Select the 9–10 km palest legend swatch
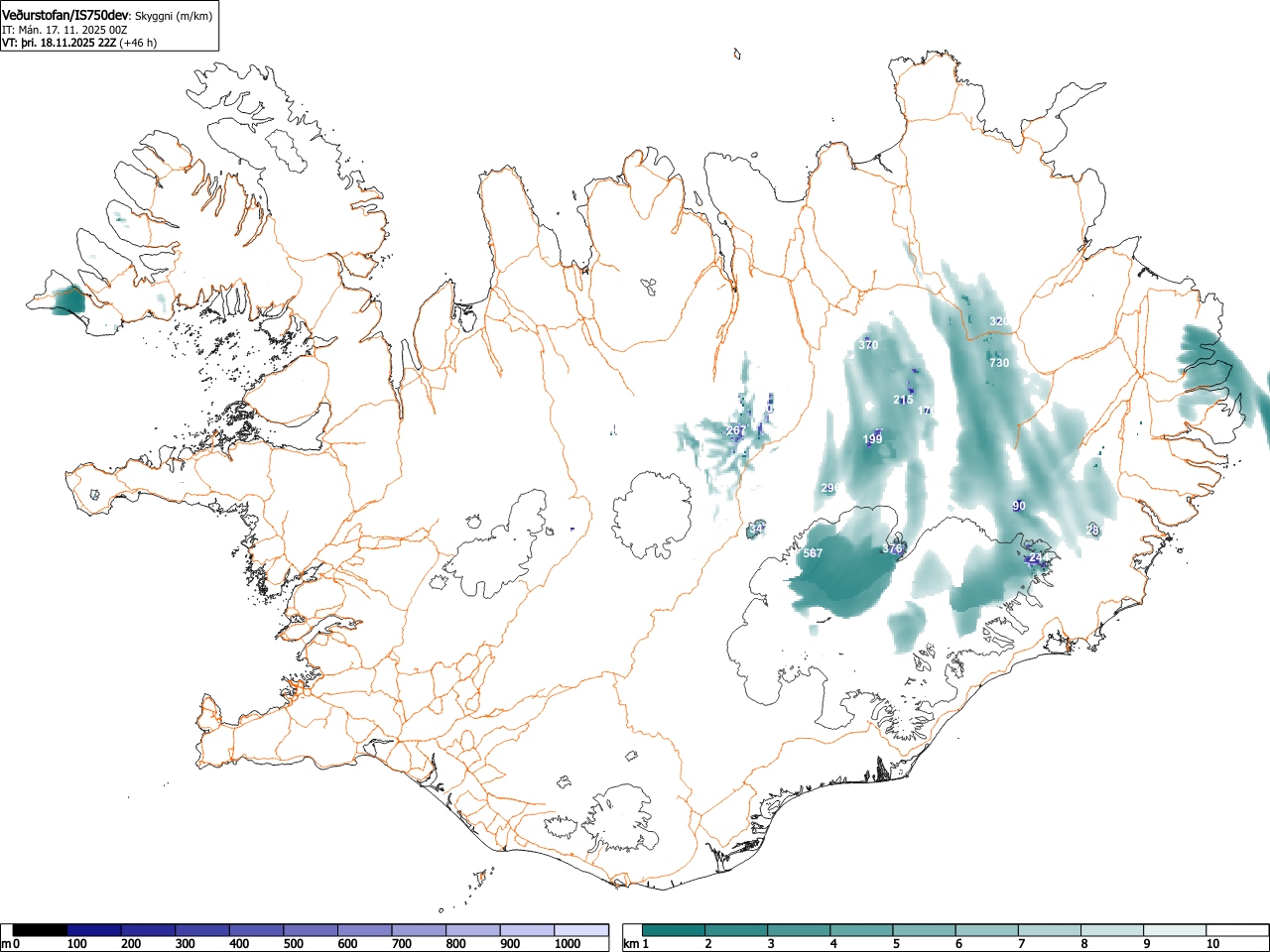The width and height of the screenshot is (1270, 952). point(1176,930)
